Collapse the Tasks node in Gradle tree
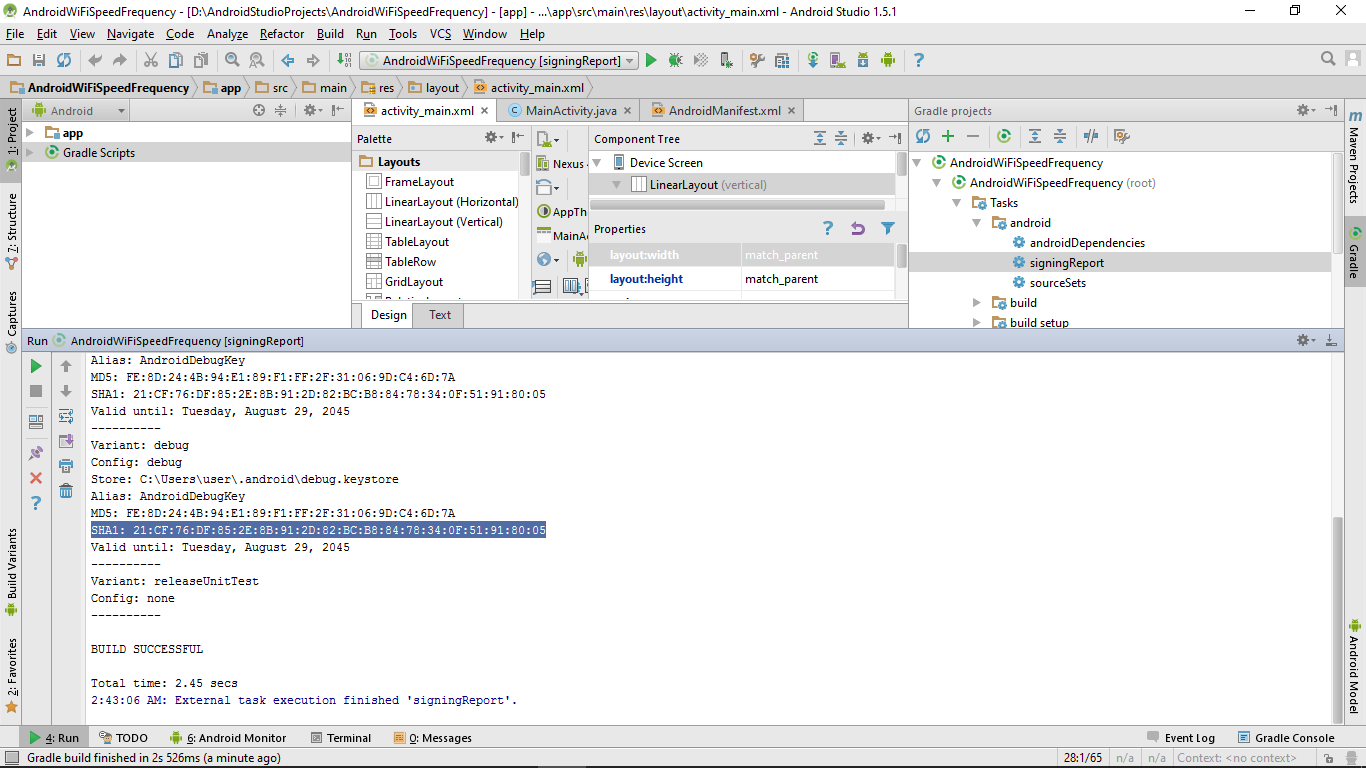Viewport: 1366px width, 768px height. [957, 202]
